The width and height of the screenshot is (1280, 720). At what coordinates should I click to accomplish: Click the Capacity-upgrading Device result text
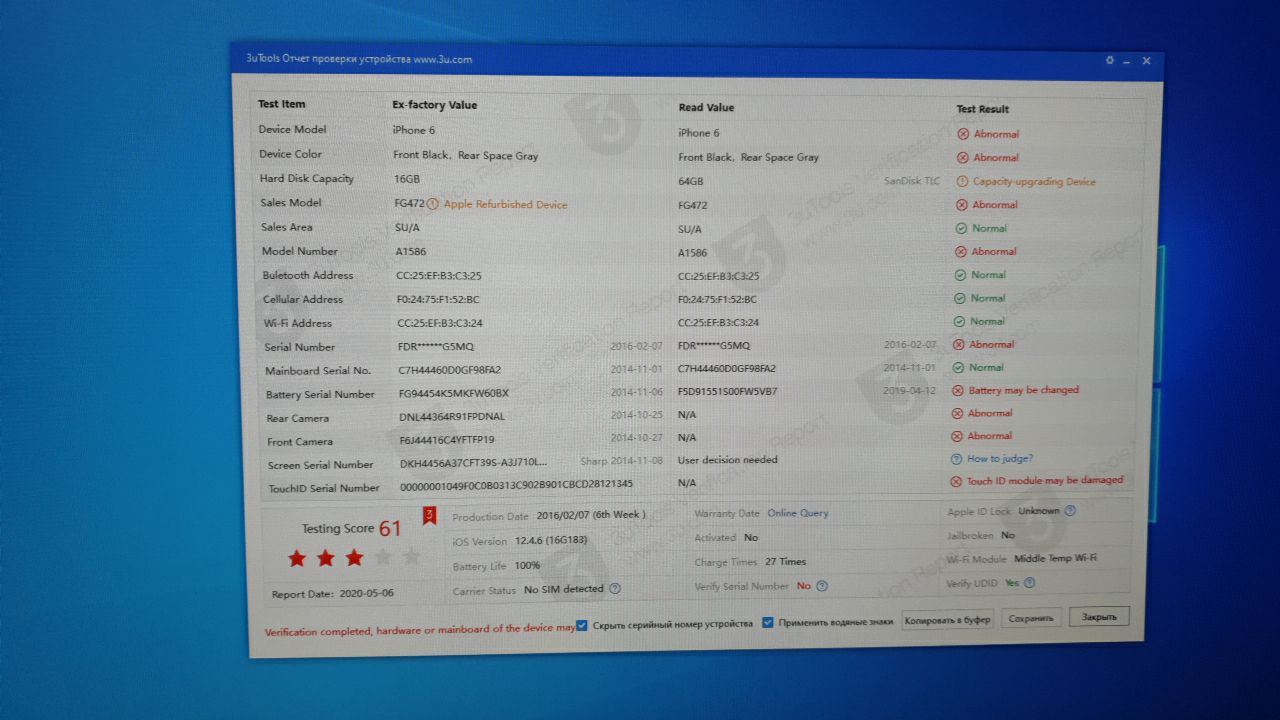[1034, 182]
